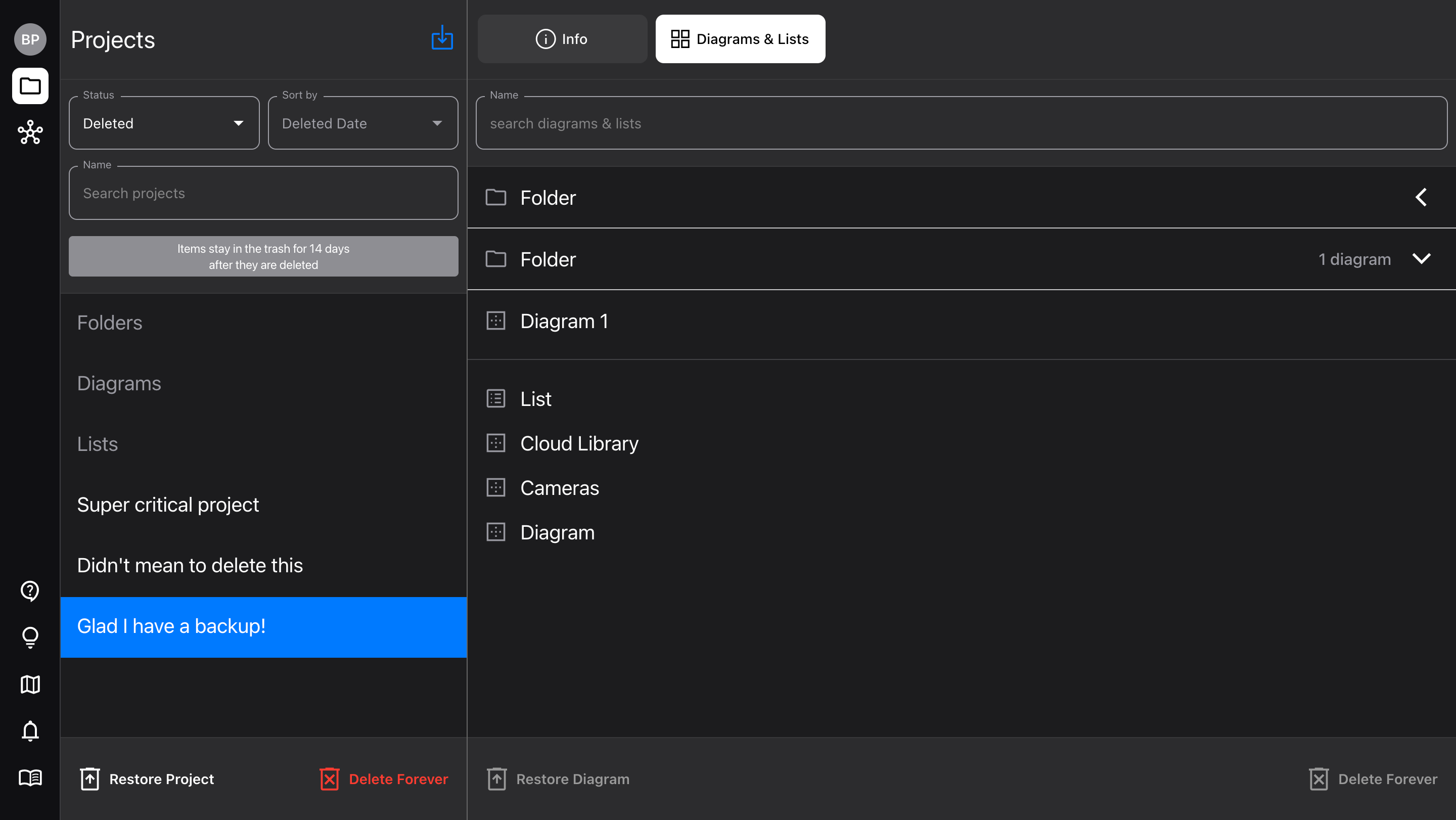
Task: Select the Cloud Library diagram
Action: click(579, 444)
